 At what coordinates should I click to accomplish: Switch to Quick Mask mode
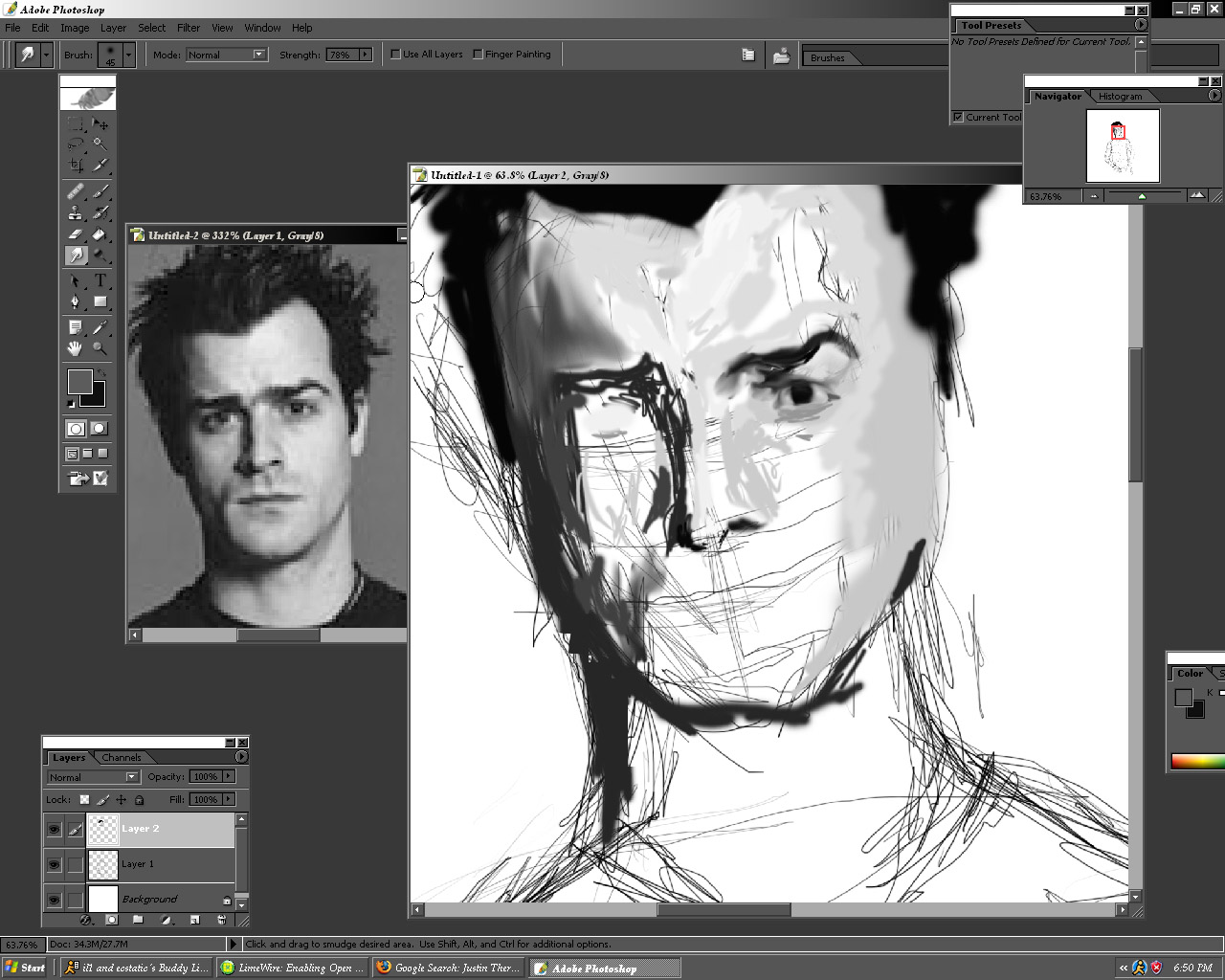(x=99, y=429)
